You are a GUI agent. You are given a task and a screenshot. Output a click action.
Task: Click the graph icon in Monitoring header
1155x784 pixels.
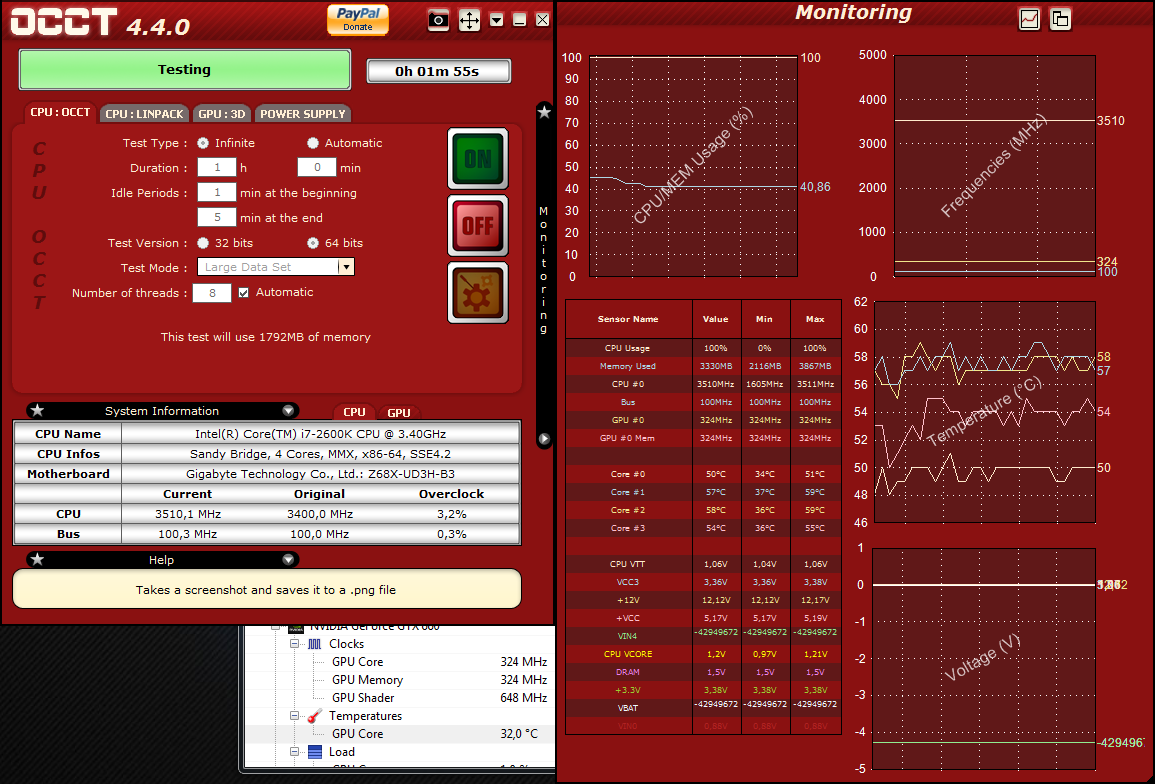pos(1029,19)
